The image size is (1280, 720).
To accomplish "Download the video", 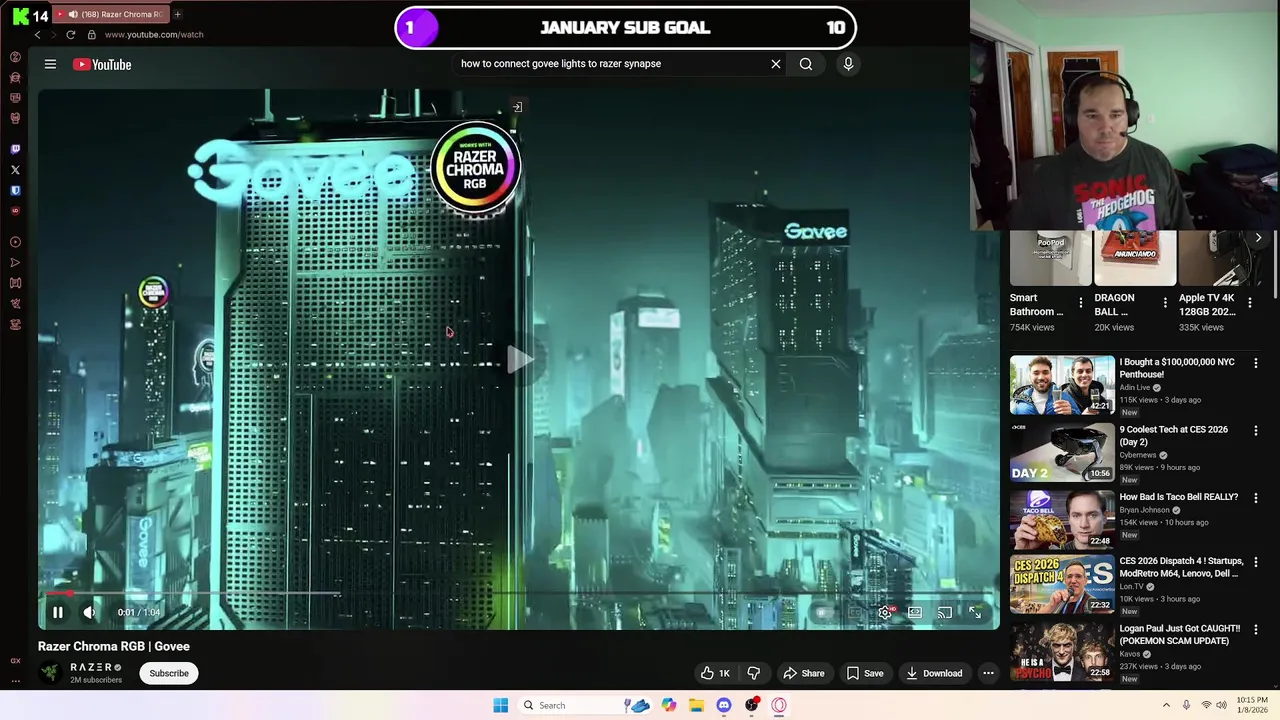I will [x=934, y=673].
